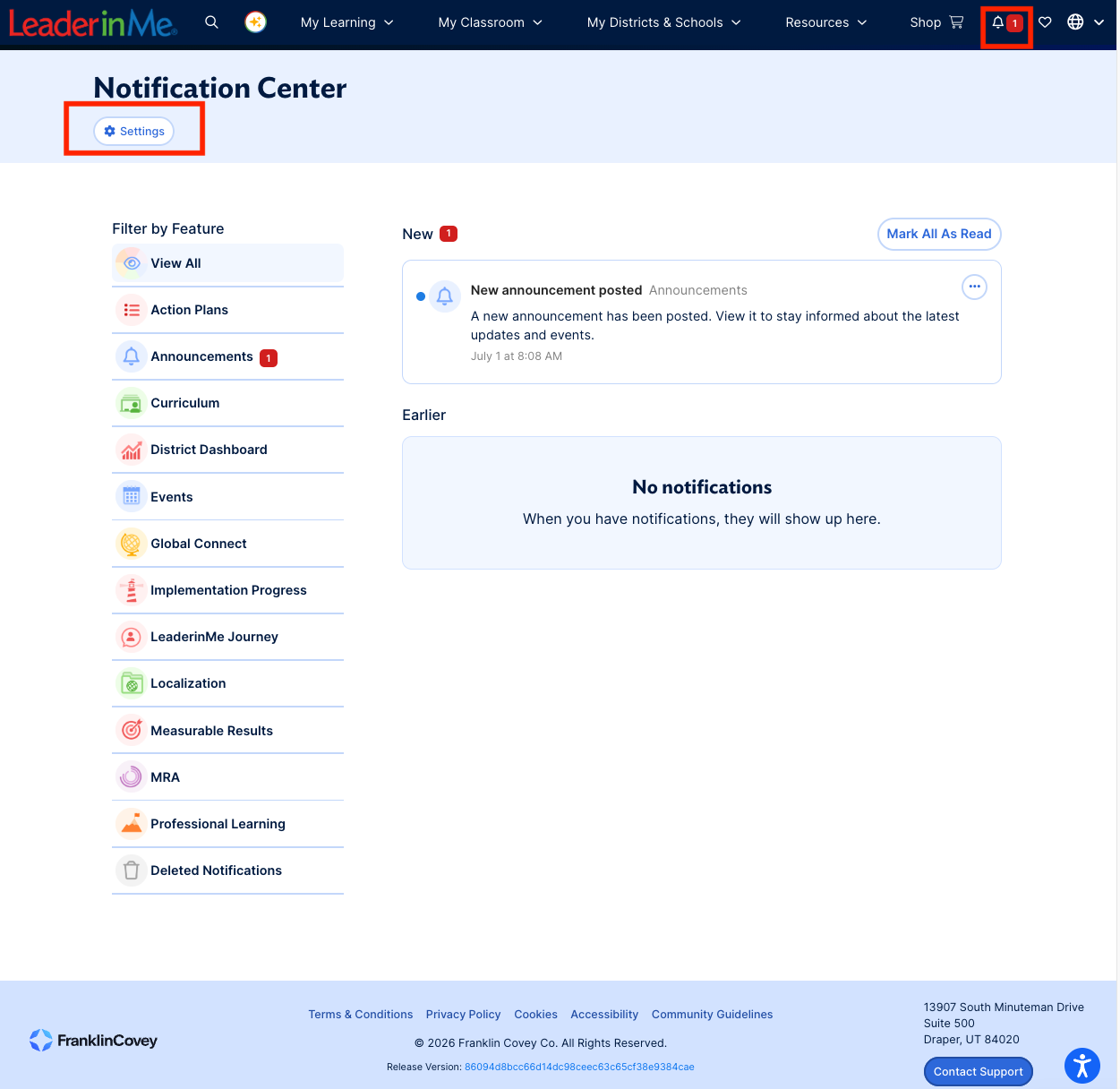Open notification Settings button
Image resolution: width=1120 pixels, height=1089 pixels.
click(x=134, y=131)
